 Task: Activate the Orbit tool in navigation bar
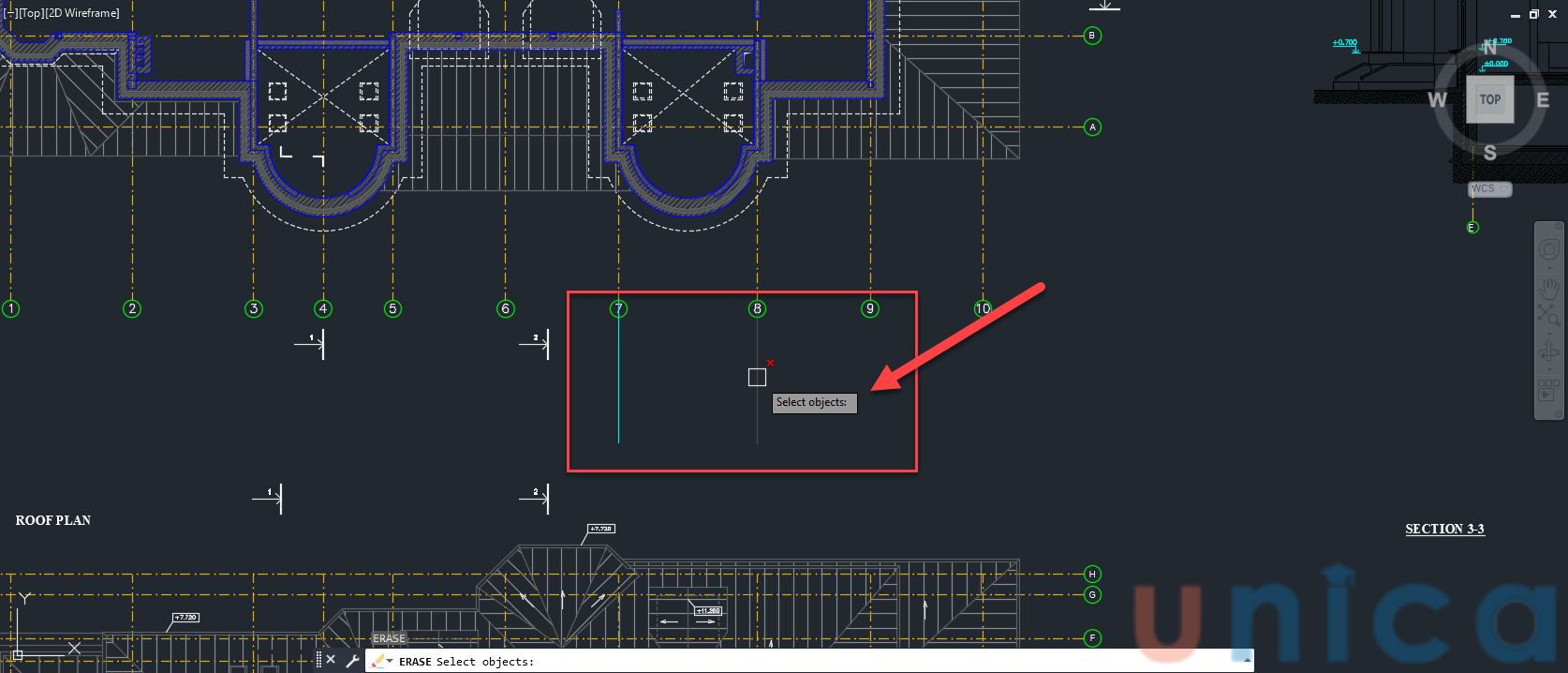click(x=1549, y=353)
